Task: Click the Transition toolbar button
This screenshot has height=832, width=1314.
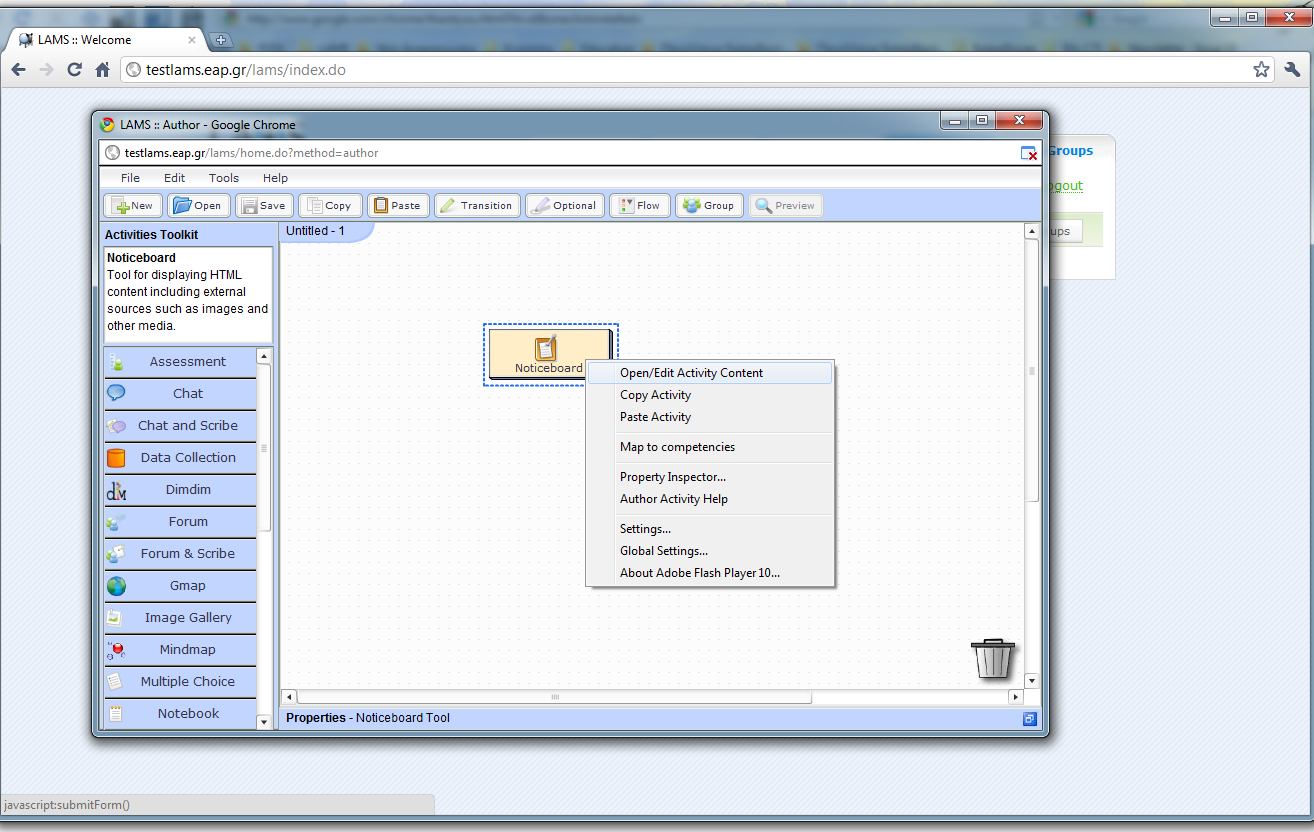Action: tap(477, 205)
